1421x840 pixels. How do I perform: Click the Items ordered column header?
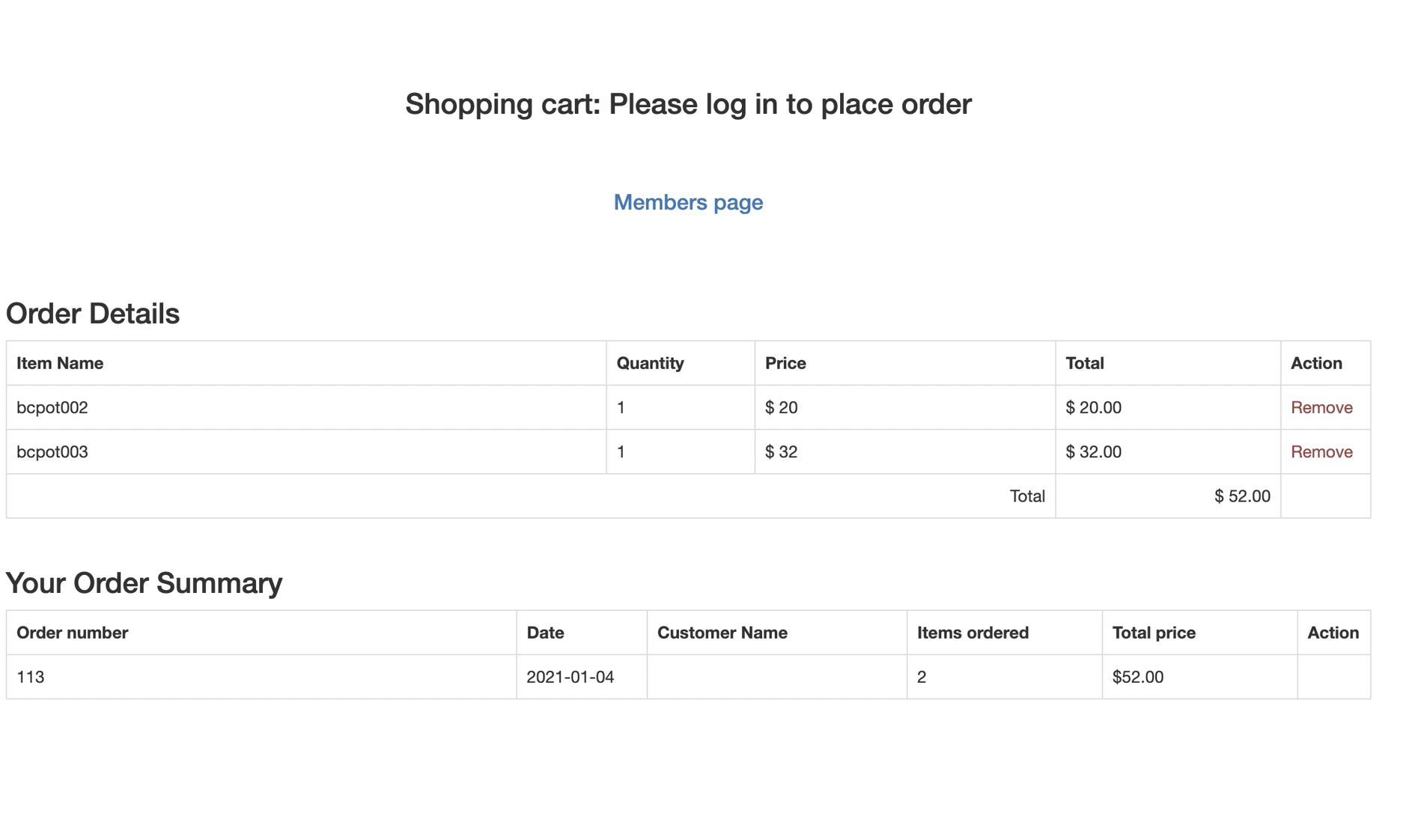tap(973, 633)
